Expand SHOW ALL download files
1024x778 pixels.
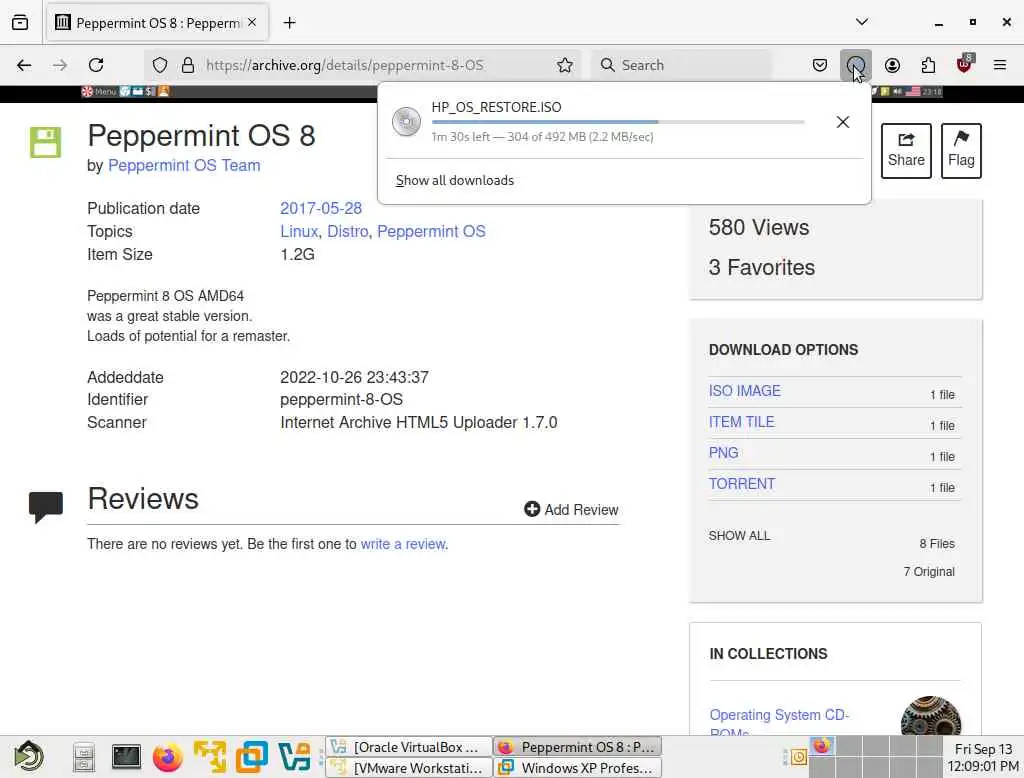pos(739,536)
